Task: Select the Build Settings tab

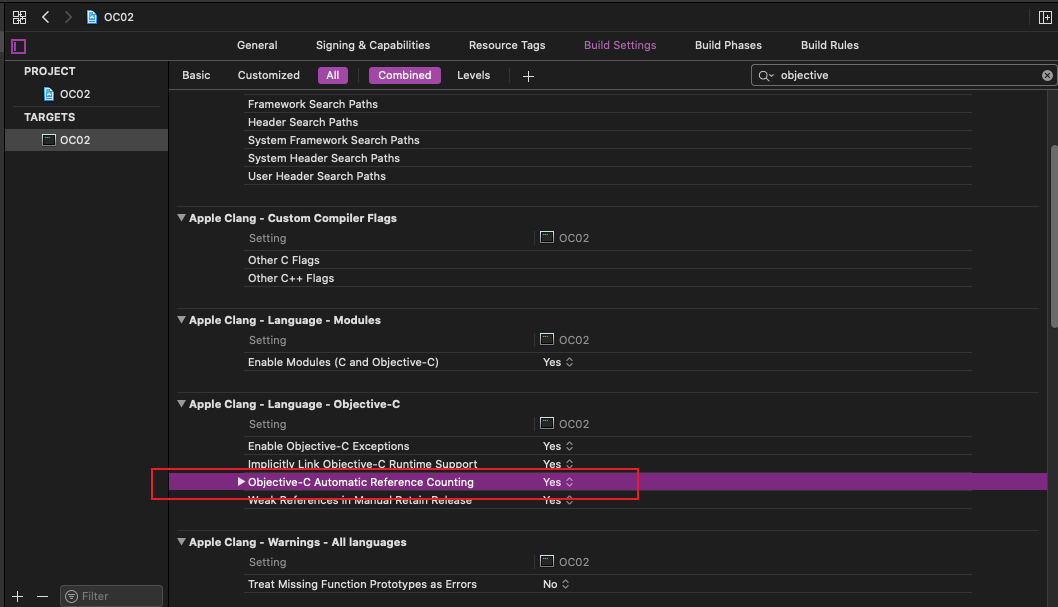Action: [620, 45]
